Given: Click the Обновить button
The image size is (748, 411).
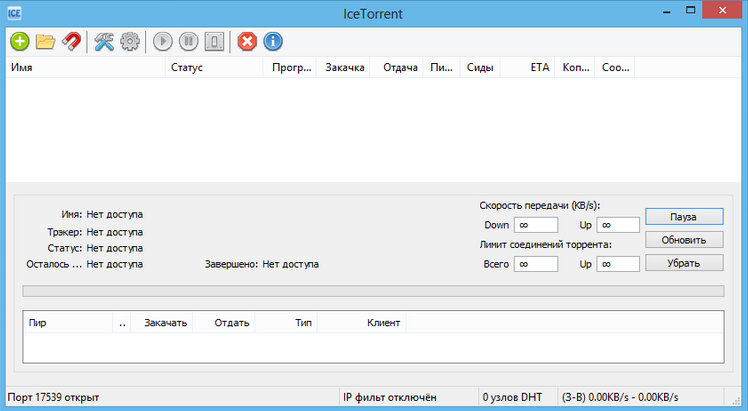Looking at the screenshot, I should [x=684, y=240].
